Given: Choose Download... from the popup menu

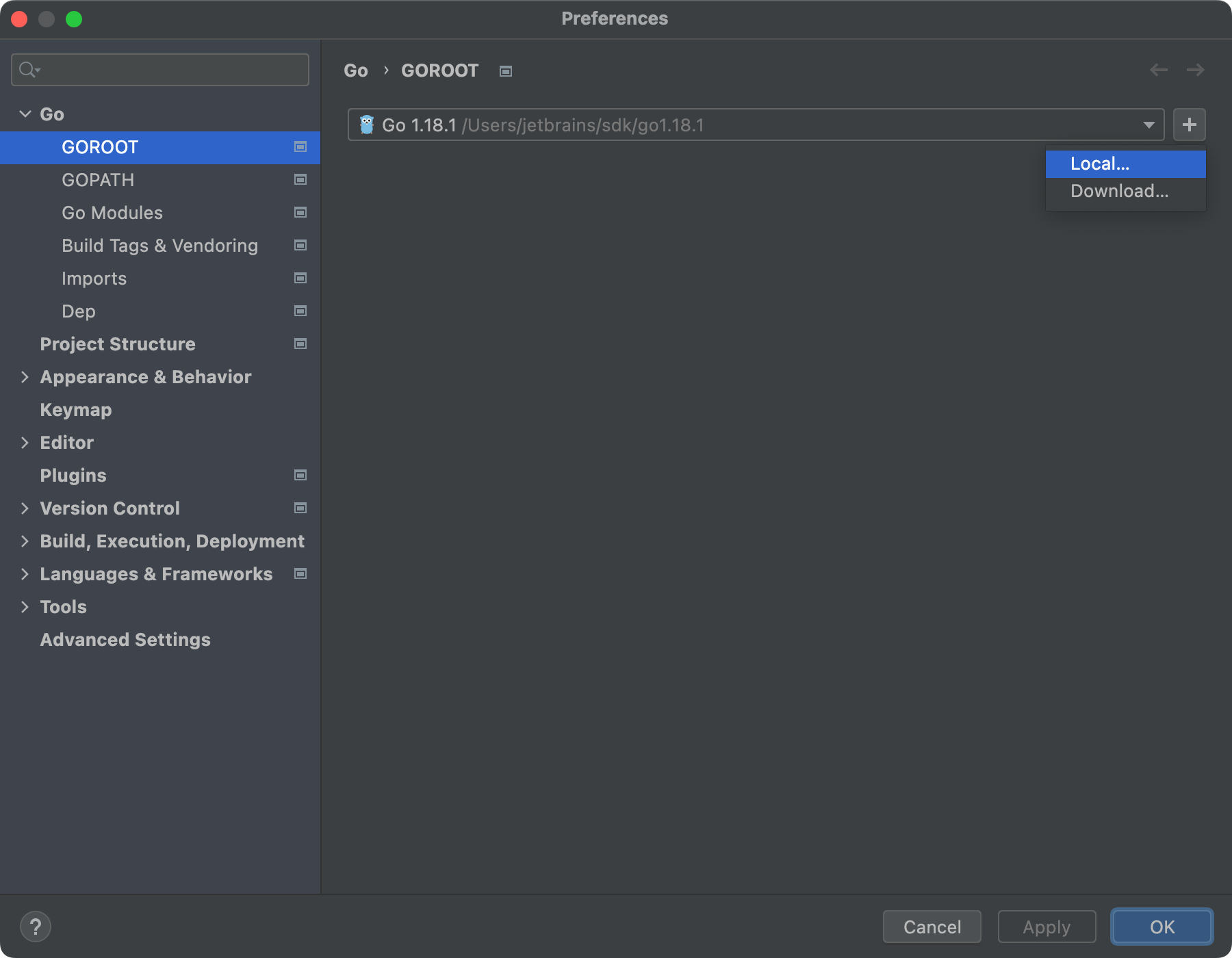Looking at the screenshot, I should point(1119,192).
